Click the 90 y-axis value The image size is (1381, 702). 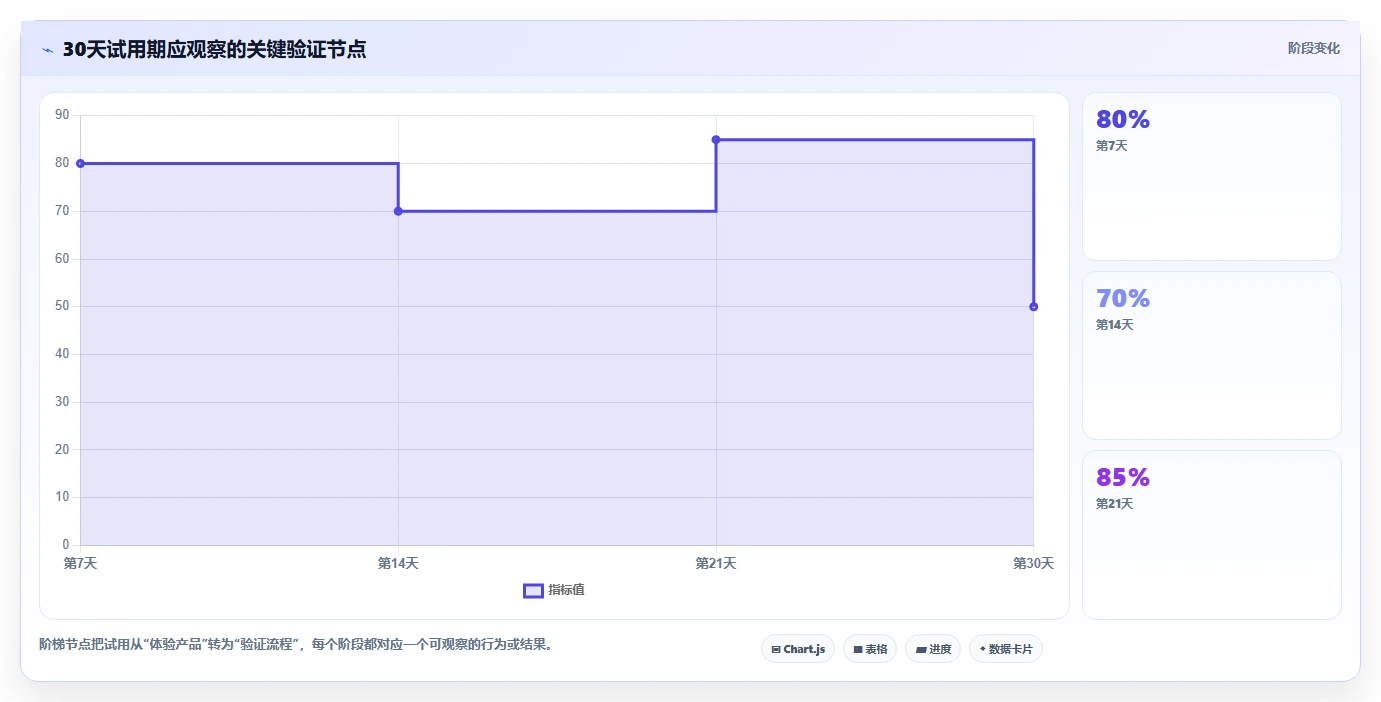(x=62, y=115)
